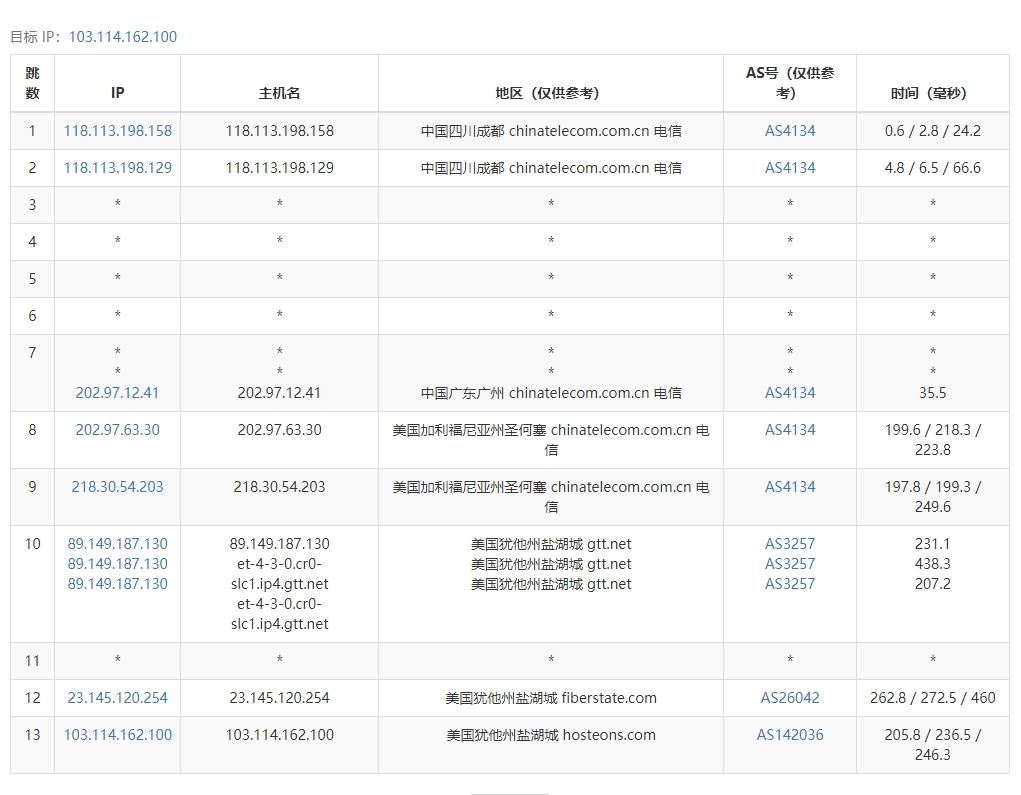This screenshot has width=1021, height=795.
Task: Click the 地区（仅供参考） column header
Action: (550, 93)
